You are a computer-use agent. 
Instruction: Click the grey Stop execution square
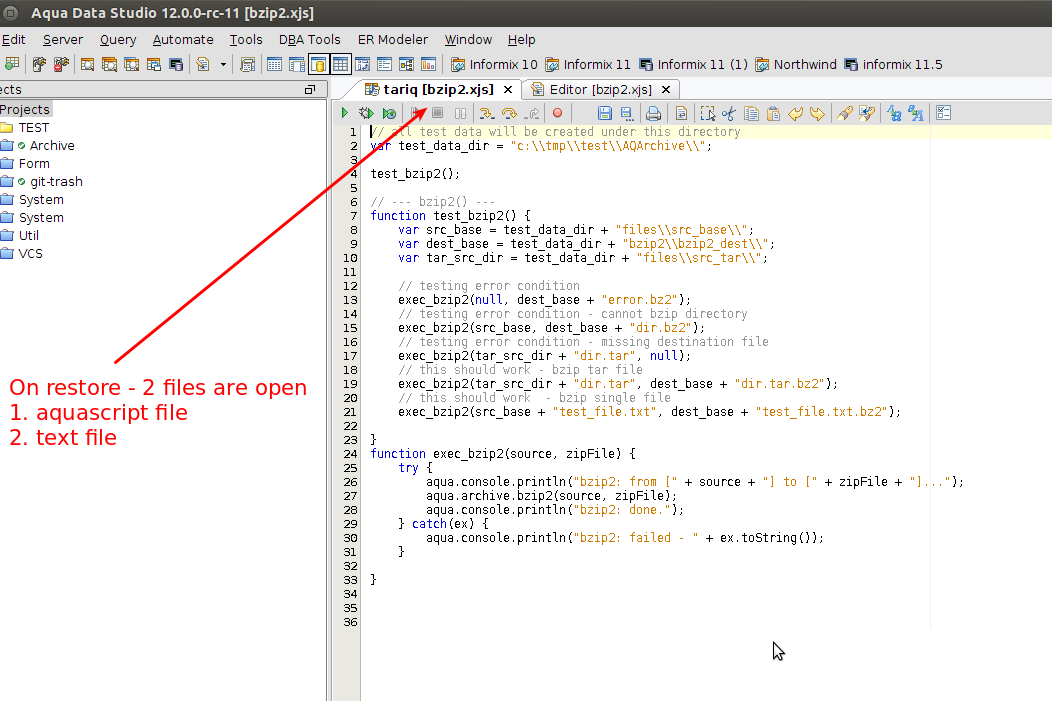point(437,113)
